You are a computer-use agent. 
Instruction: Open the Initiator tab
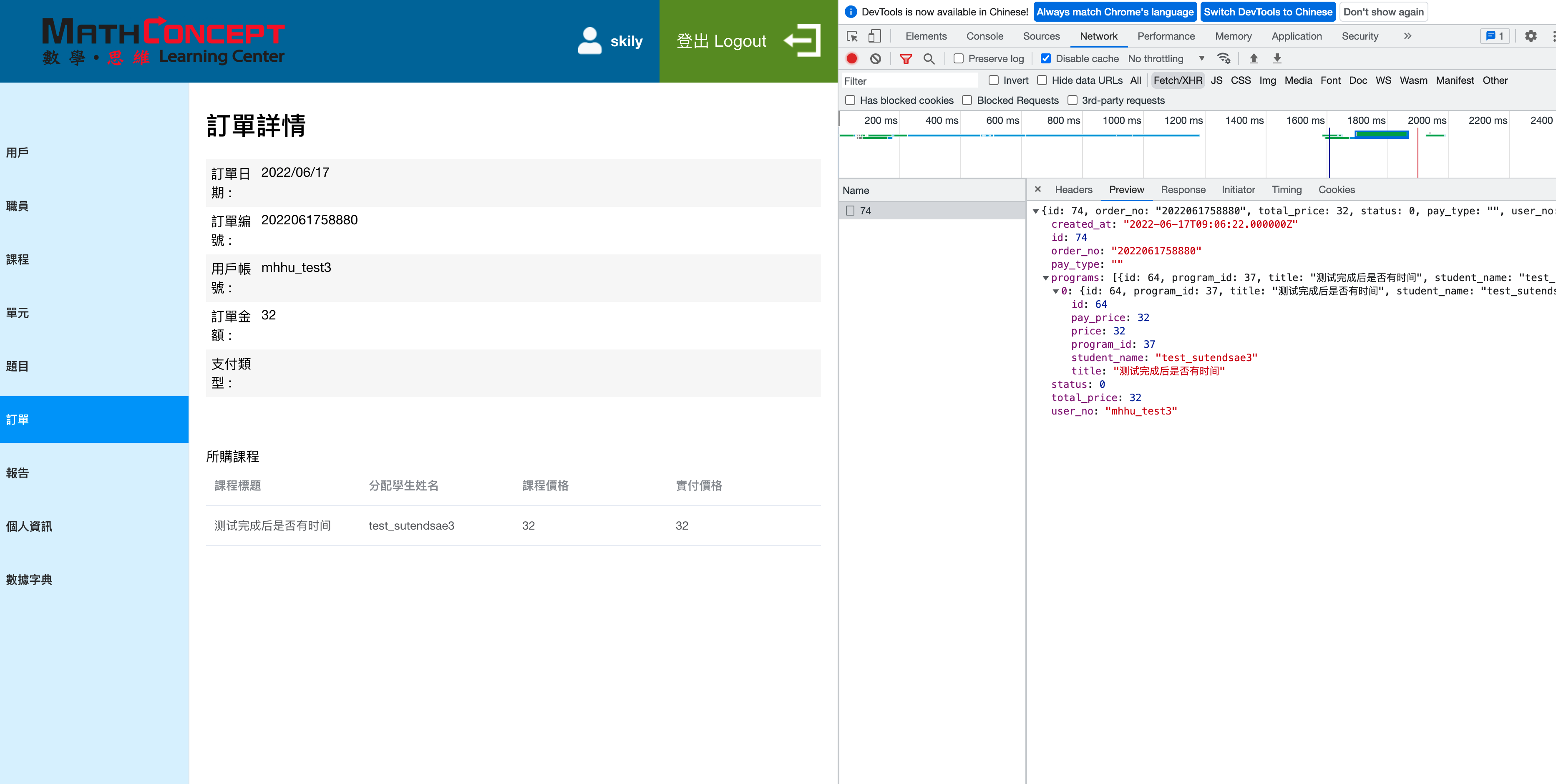click(1238, 190)
